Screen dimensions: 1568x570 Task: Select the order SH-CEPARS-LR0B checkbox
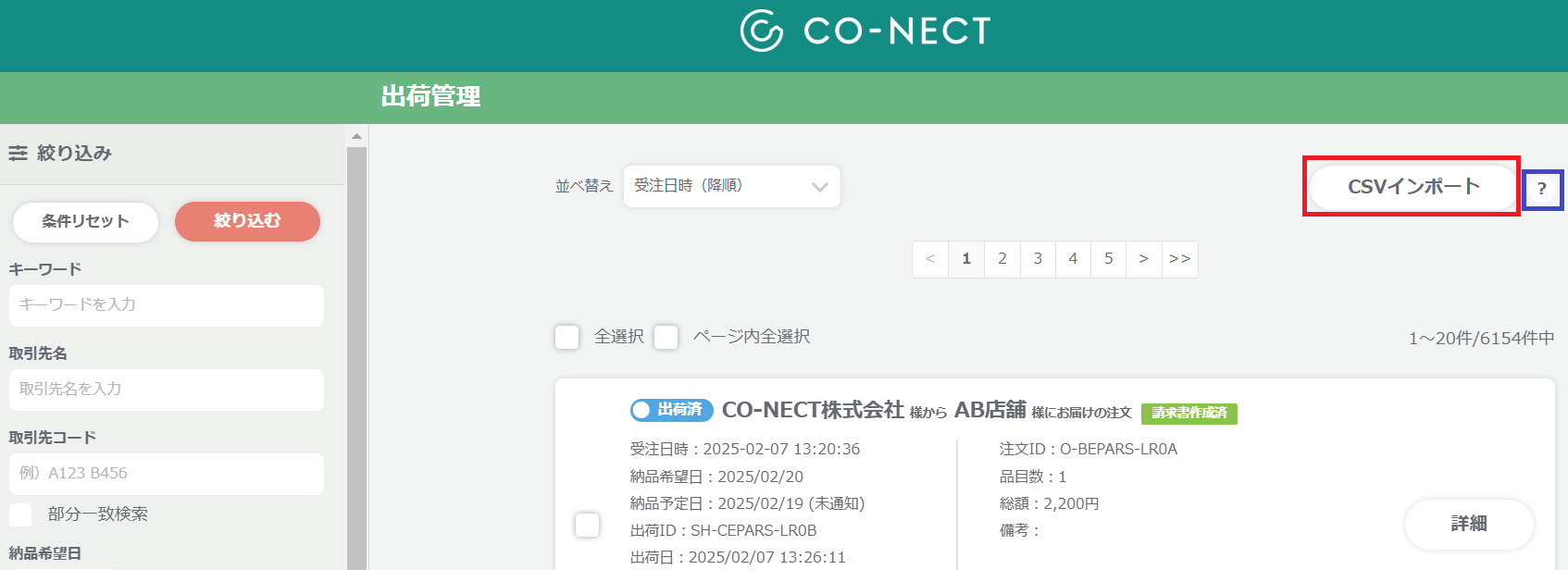(x=588, y=526)
